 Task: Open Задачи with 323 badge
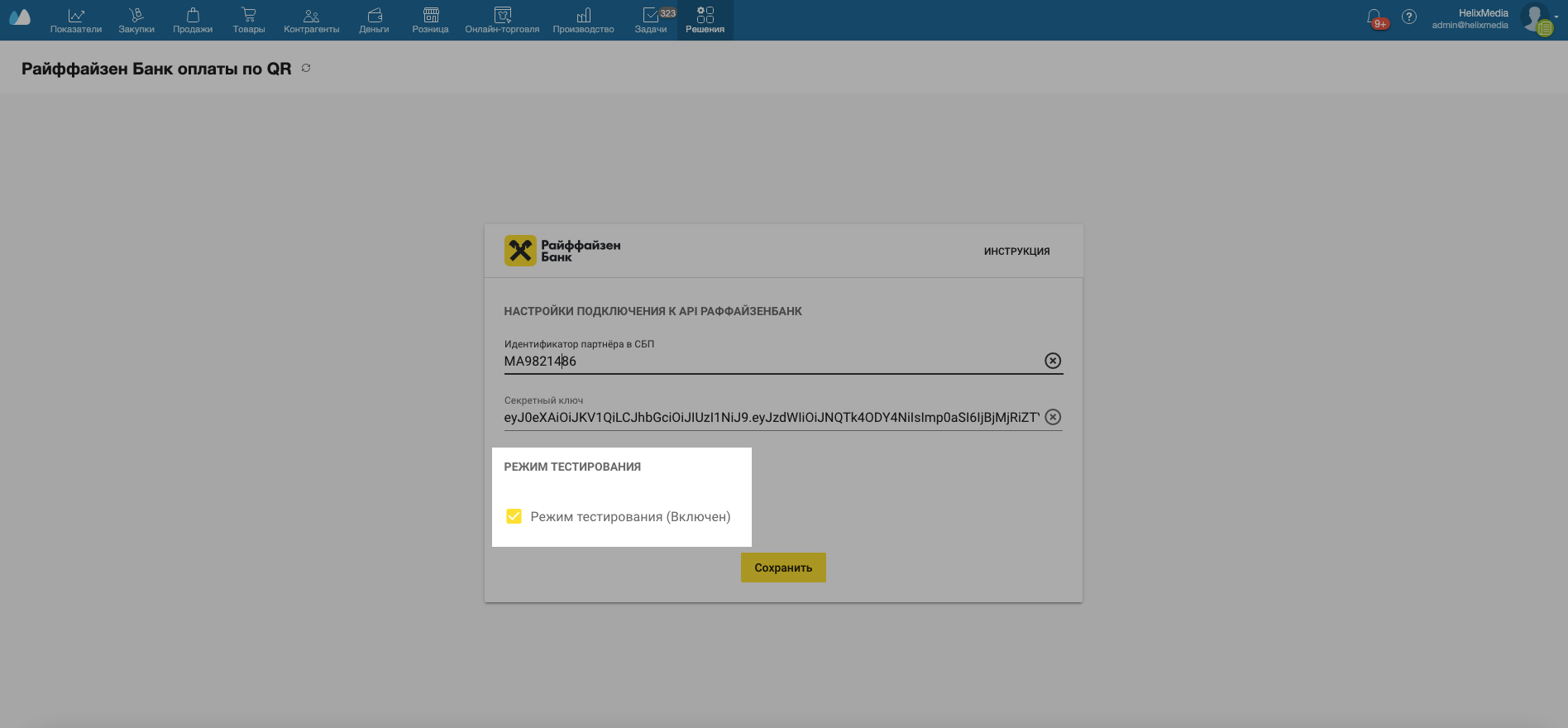click(x=651, y=21)
